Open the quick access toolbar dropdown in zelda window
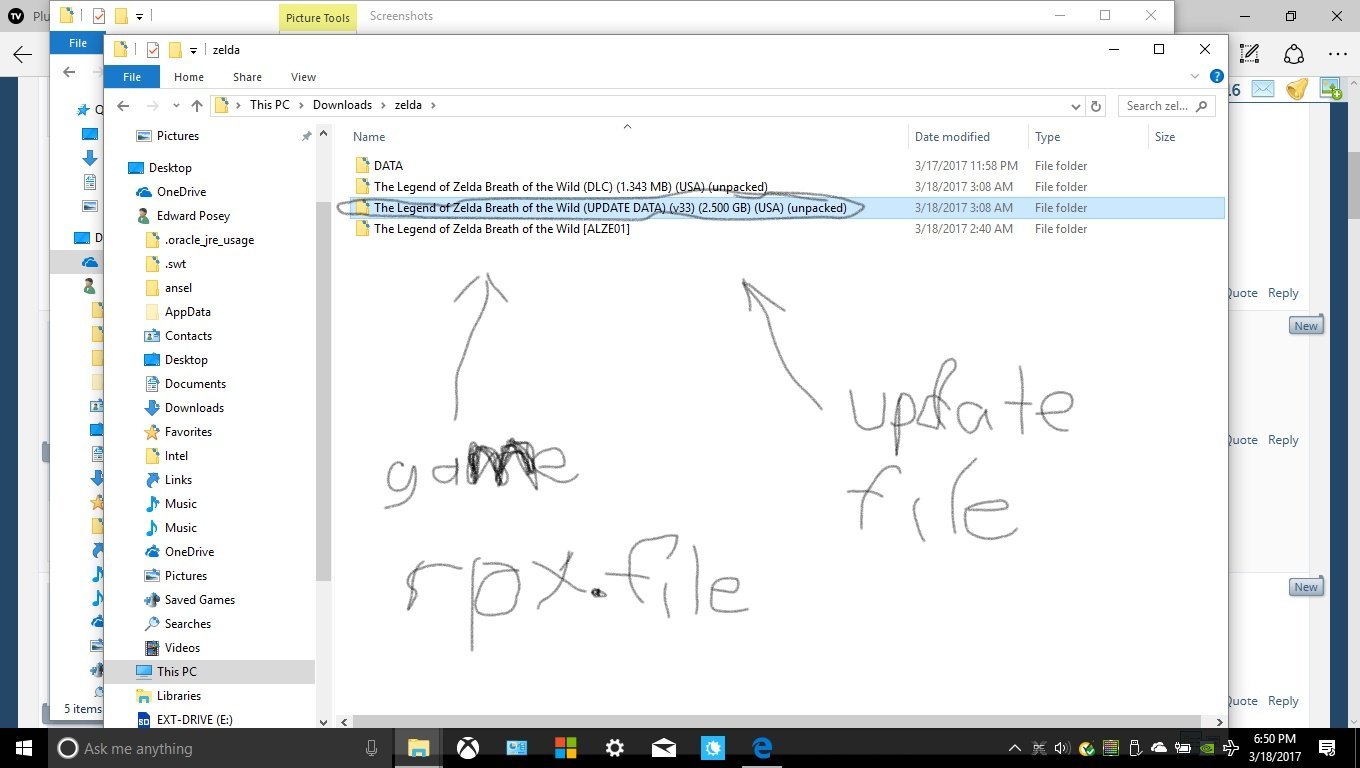Viewport: 1360px width, 768px height. (193, 50)
